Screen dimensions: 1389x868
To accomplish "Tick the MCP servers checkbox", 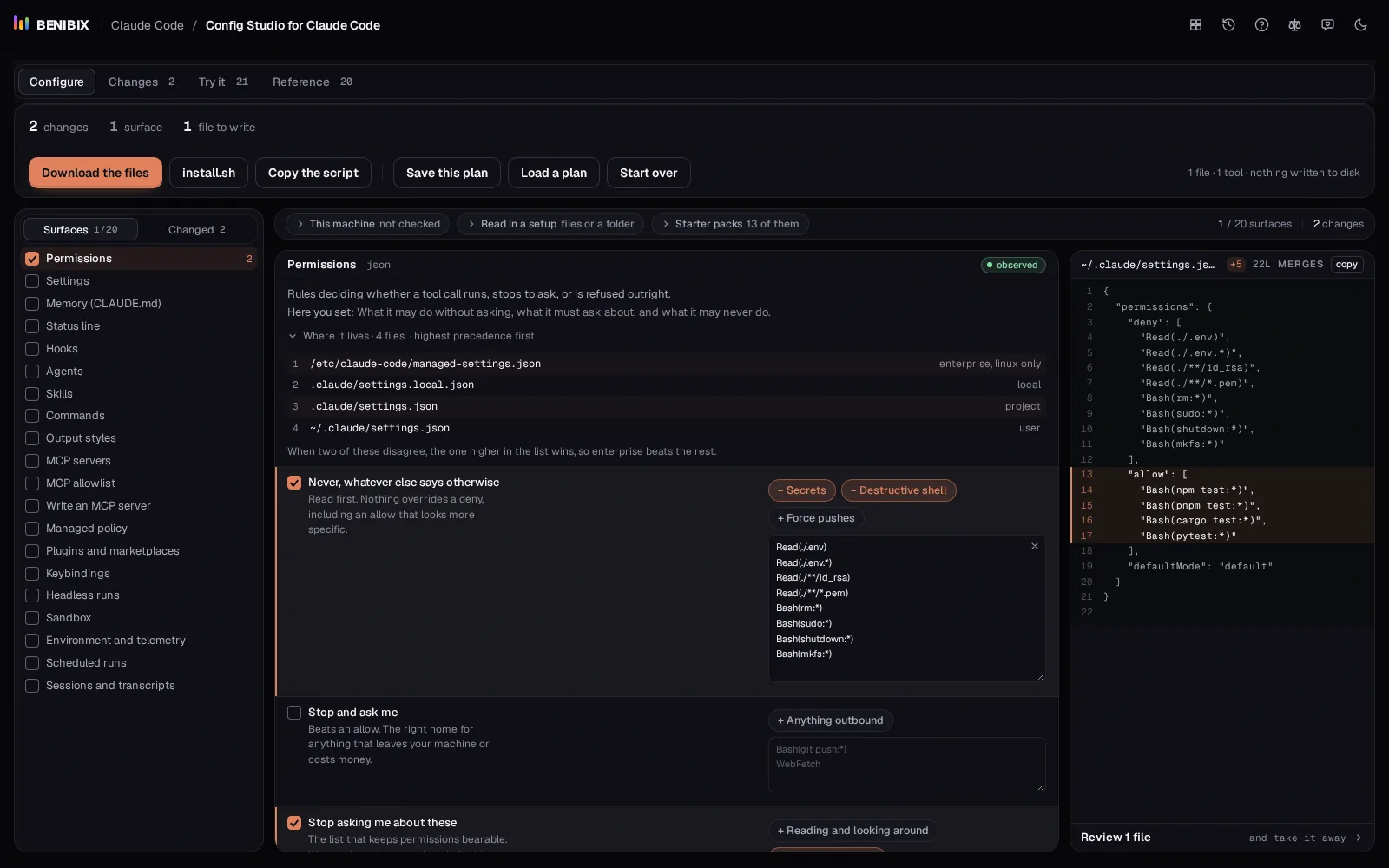I will click(32, 461).
